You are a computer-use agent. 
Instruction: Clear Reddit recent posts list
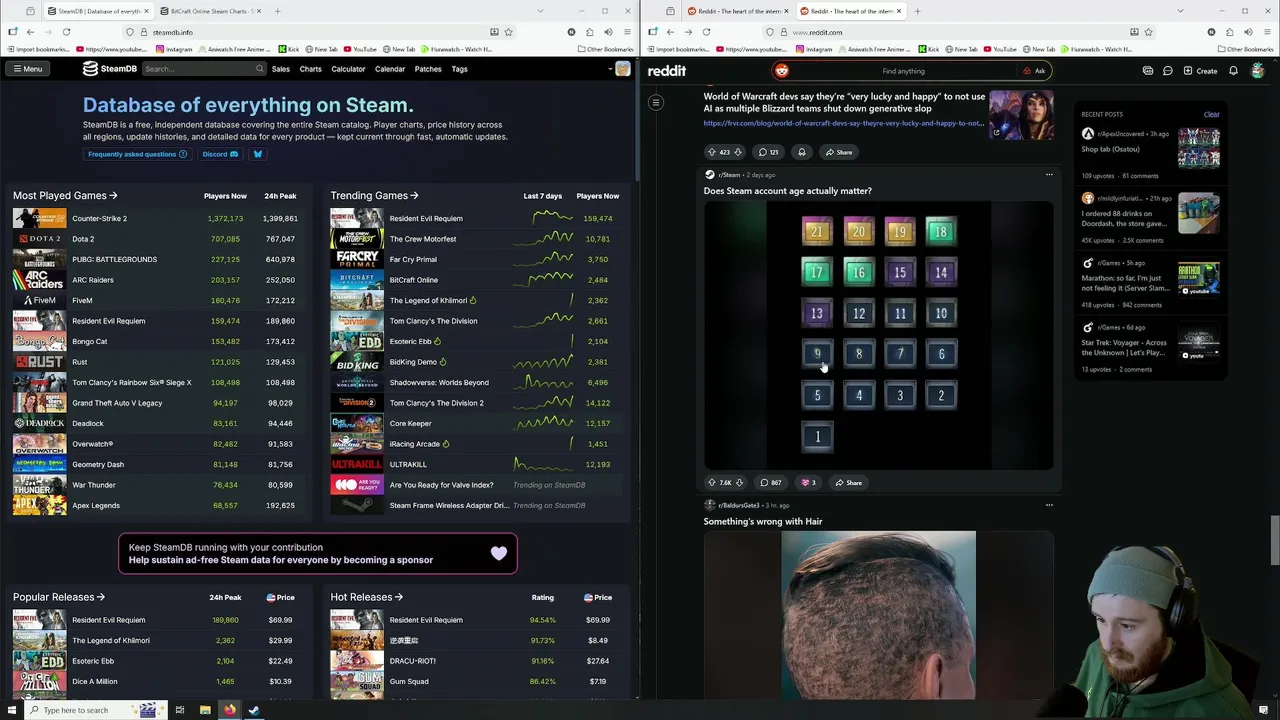[x=1211, y=114]
